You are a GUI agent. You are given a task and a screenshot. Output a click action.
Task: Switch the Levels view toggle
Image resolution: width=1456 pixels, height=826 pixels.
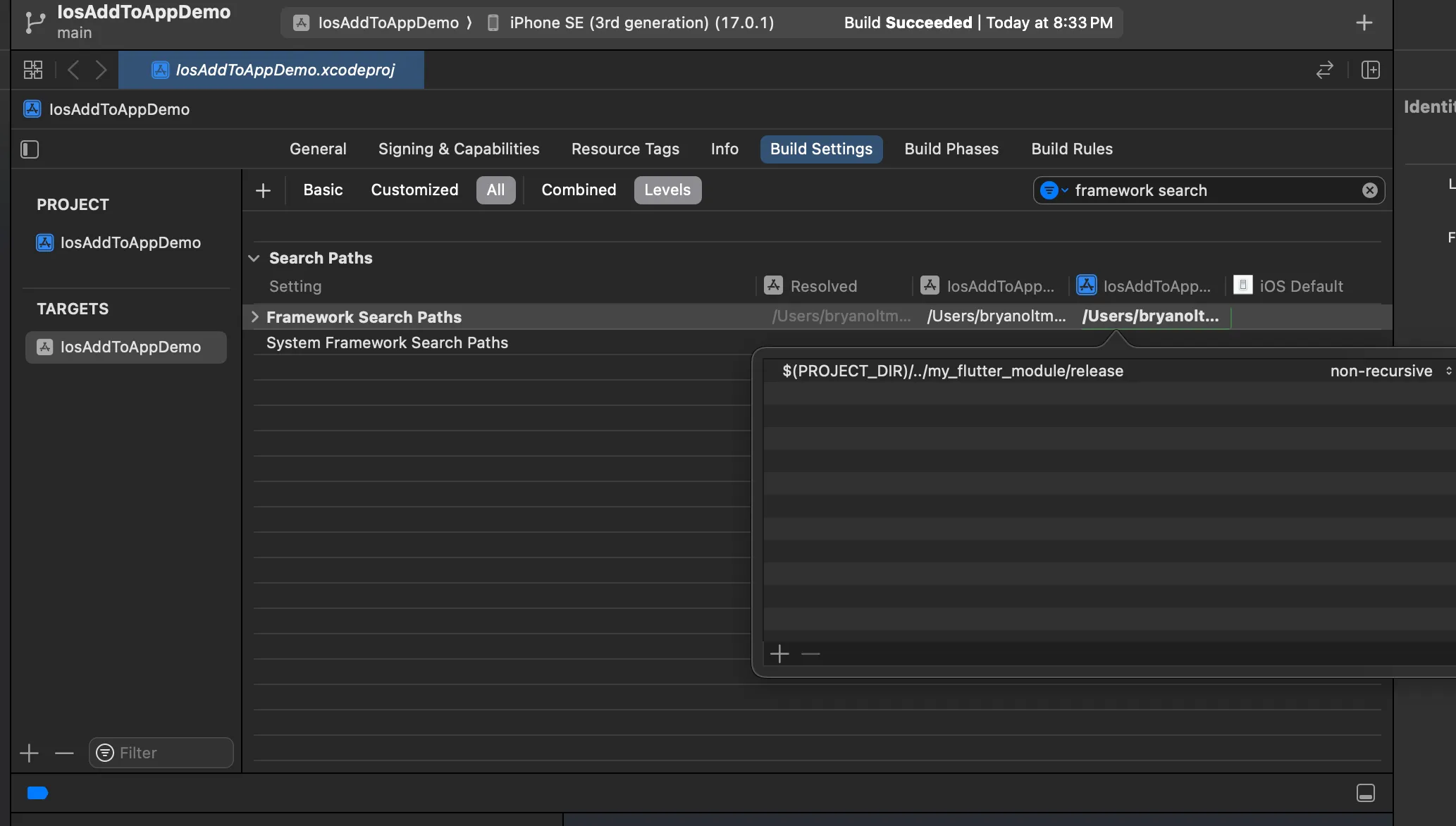tap(667, 190)
